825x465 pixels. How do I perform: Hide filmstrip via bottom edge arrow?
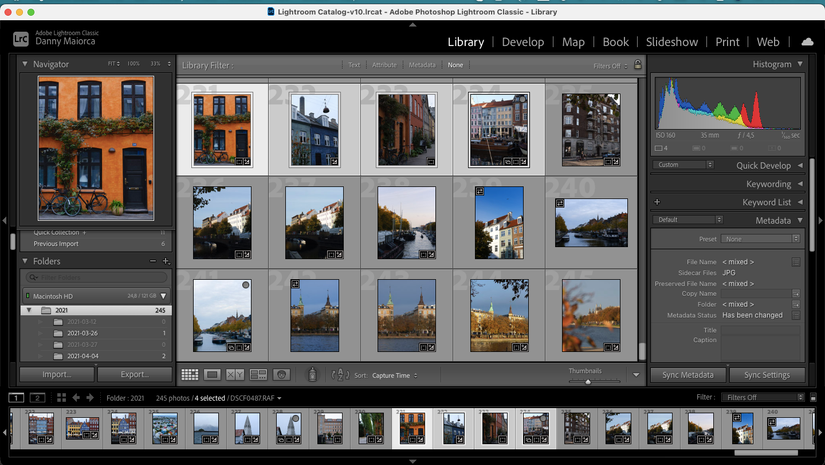412,461
